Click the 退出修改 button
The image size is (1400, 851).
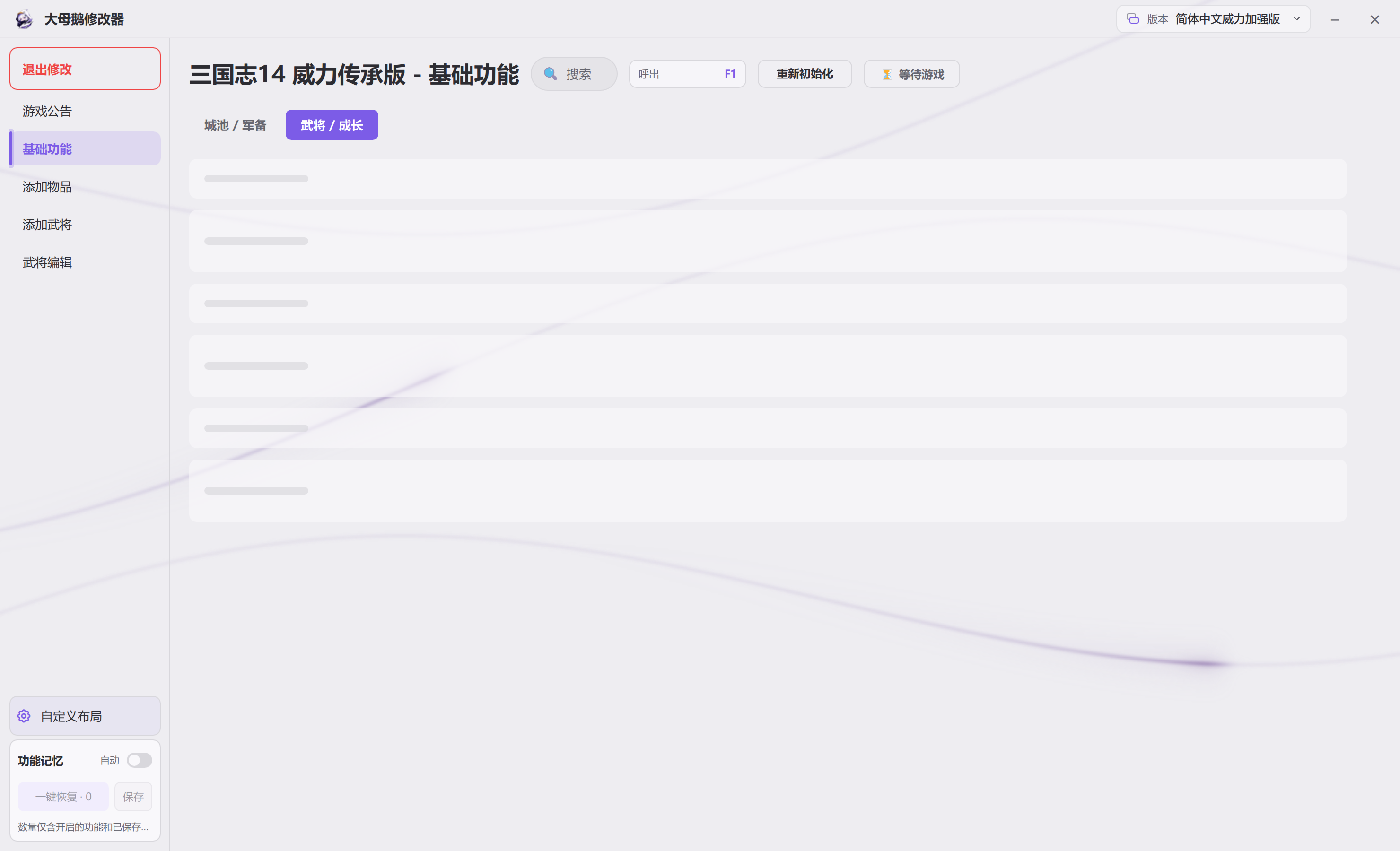point(85,69)
